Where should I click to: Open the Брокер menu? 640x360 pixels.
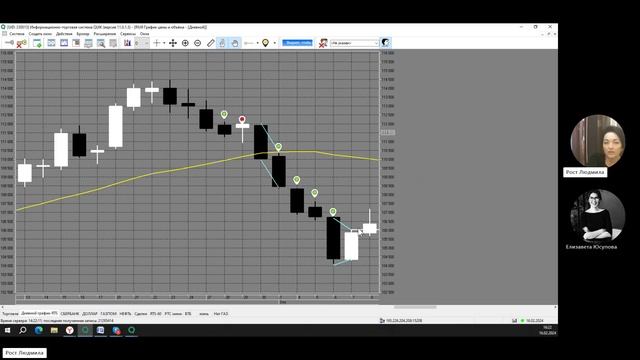(x=83, y=34)
